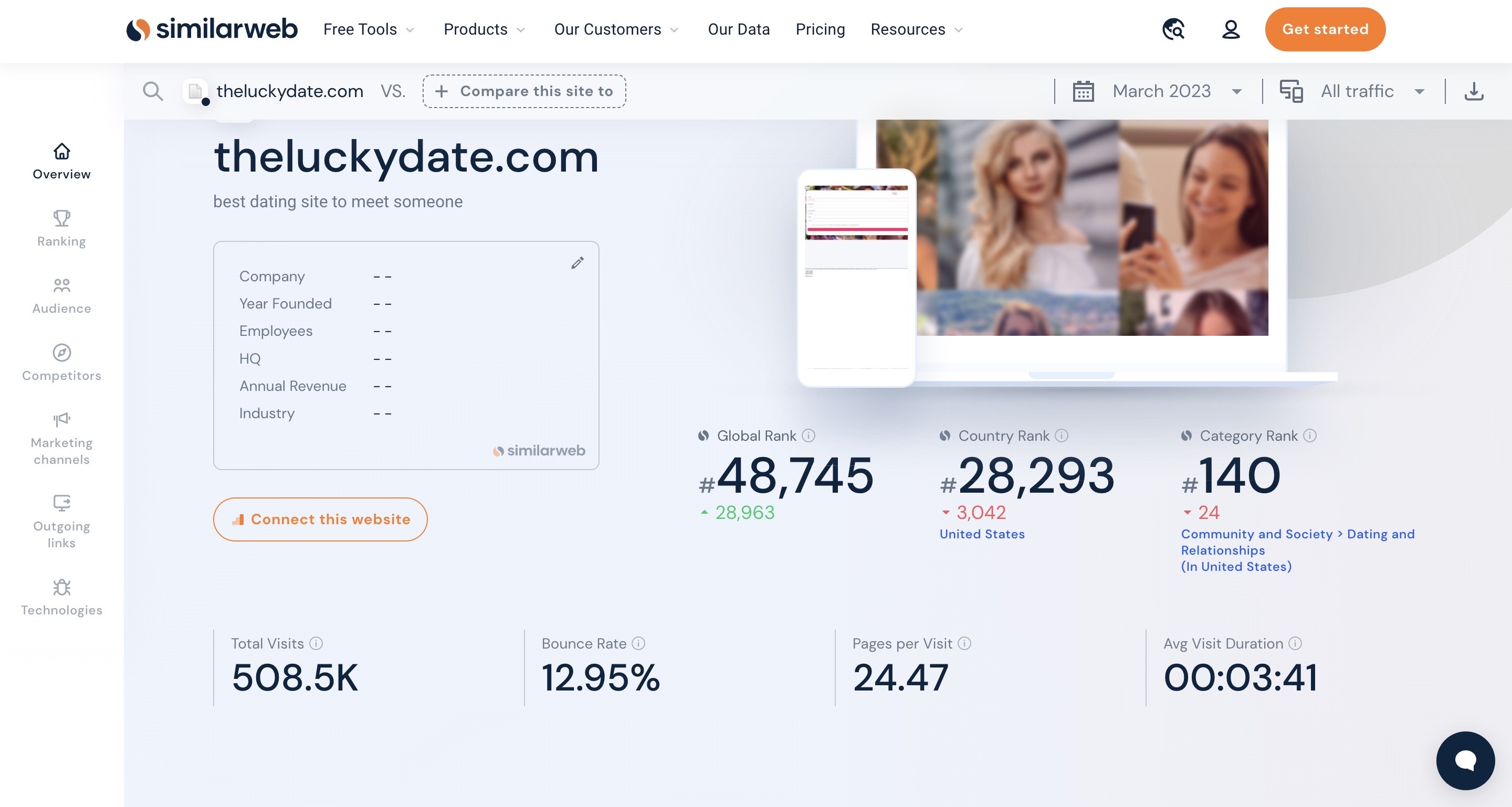Expand the Resources menu
Image resolution: width=1512 pixels, height=807 pixels.
click(x=917, y=29)
